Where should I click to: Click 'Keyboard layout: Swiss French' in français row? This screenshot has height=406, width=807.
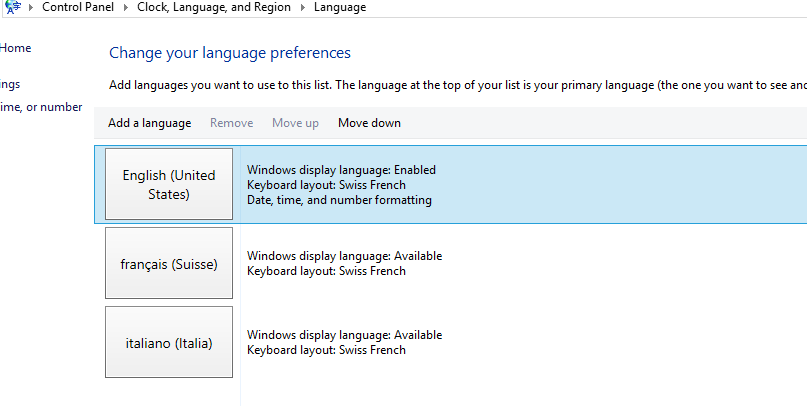click(326, 271)
